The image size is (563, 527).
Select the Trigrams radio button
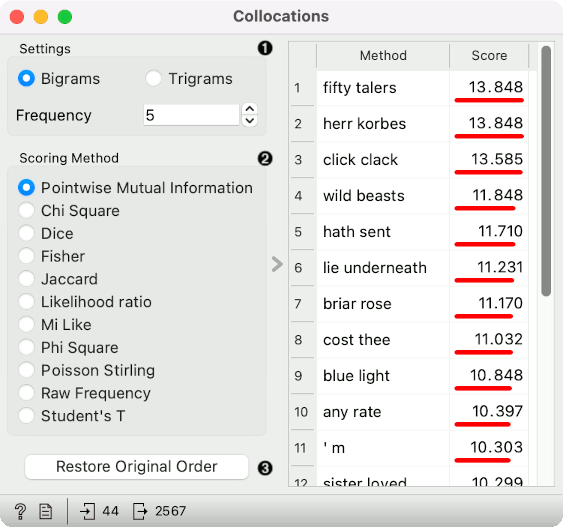[x=153, y=78]
